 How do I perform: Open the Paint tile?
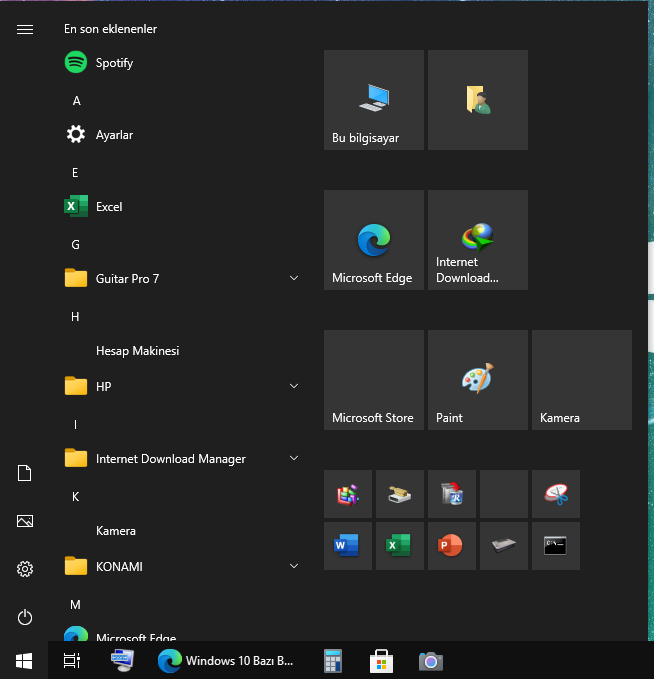(x=477, y=380)
